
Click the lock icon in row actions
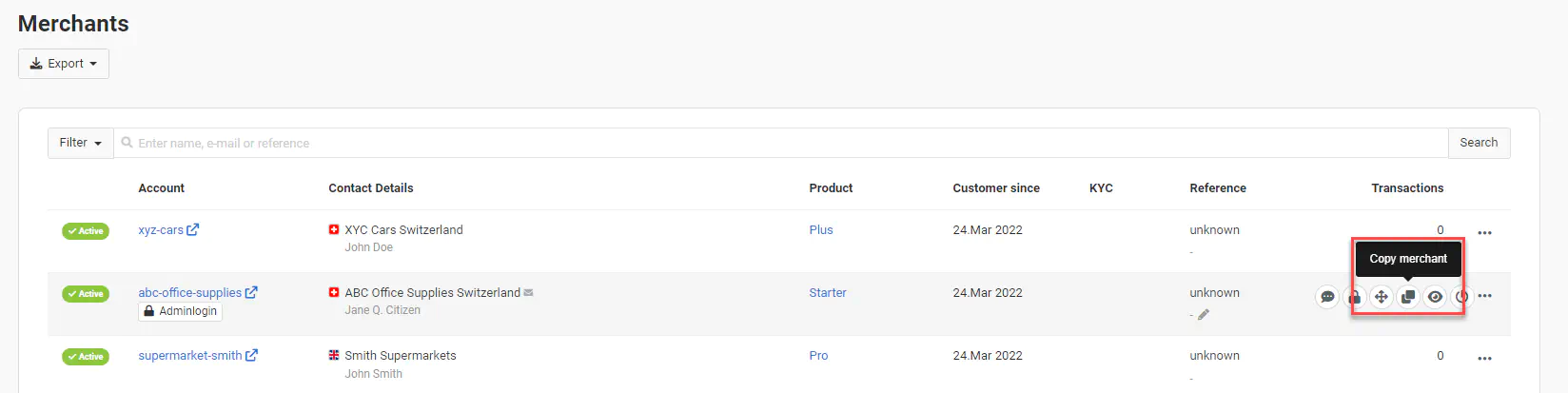pyautogui.click(x=1354, y=297)
